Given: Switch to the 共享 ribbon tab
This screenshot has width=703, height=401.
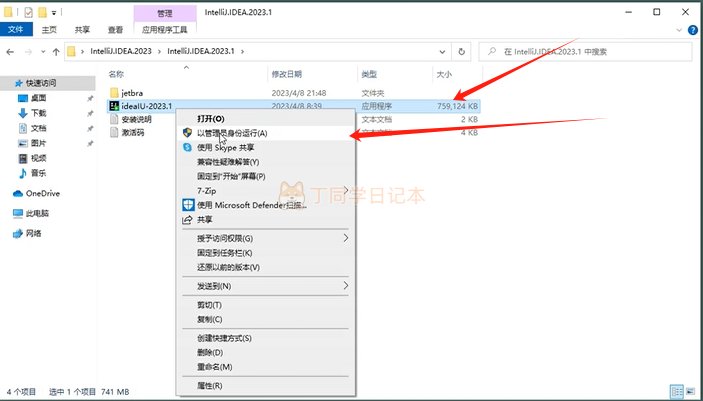Looking at the screenshot, I should (x=82, y=30).
